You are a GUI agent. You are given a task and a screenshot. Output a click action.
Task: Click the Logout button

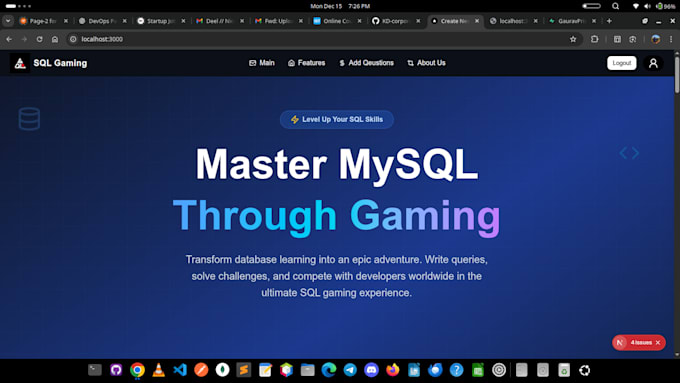(621, 63)
